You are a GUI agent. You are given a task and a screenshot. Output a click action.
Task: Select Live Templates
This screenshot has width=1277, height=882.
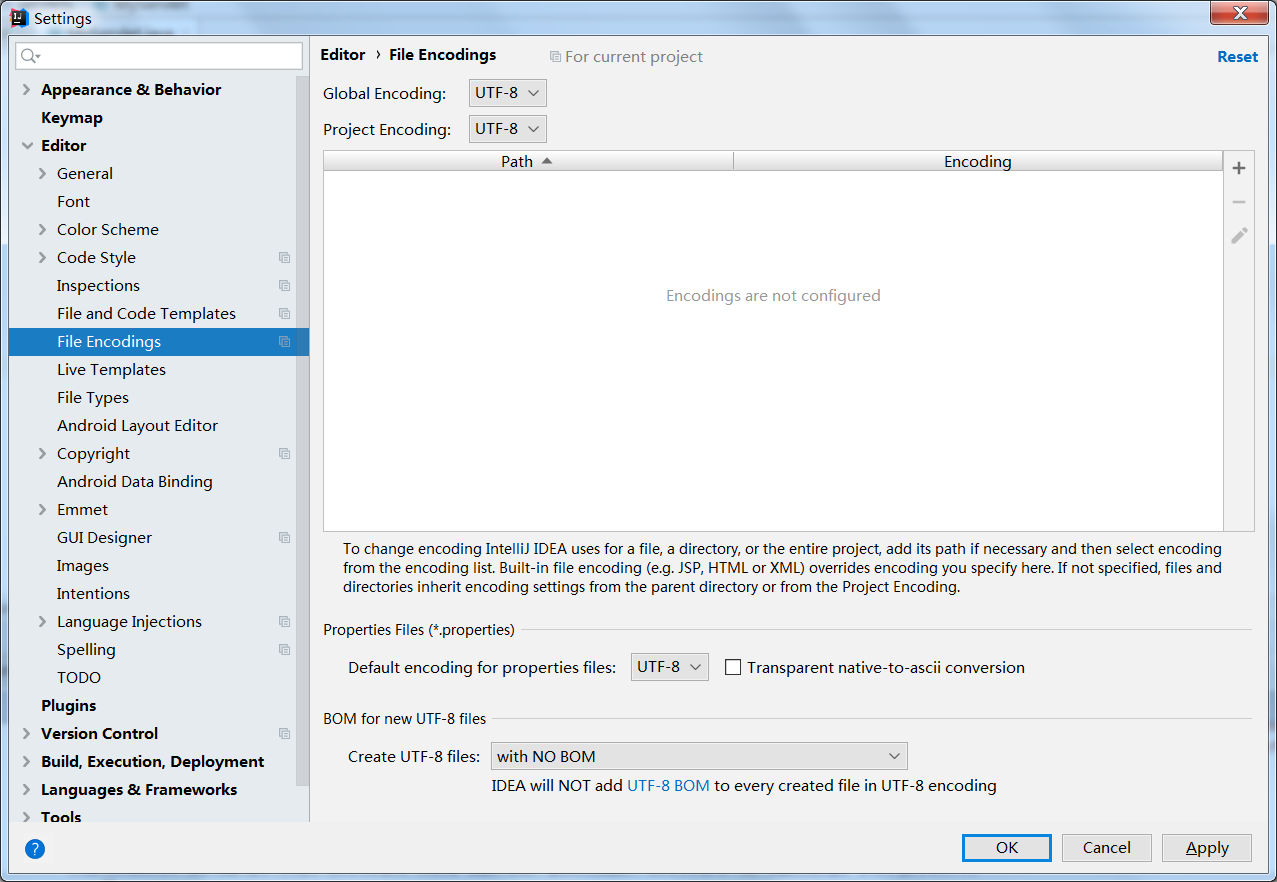click(111, 370)
